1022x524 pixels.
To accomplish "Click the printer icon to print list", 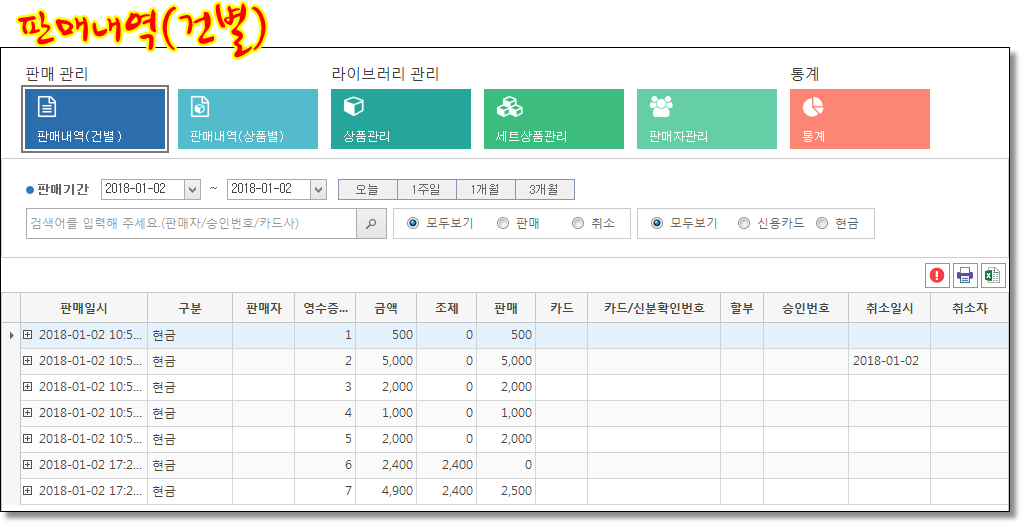I will point(965,276).
